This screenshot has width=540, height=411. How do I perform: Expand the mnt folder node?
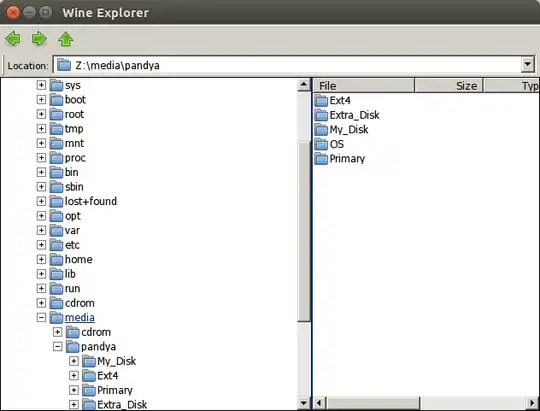point(41,143)
